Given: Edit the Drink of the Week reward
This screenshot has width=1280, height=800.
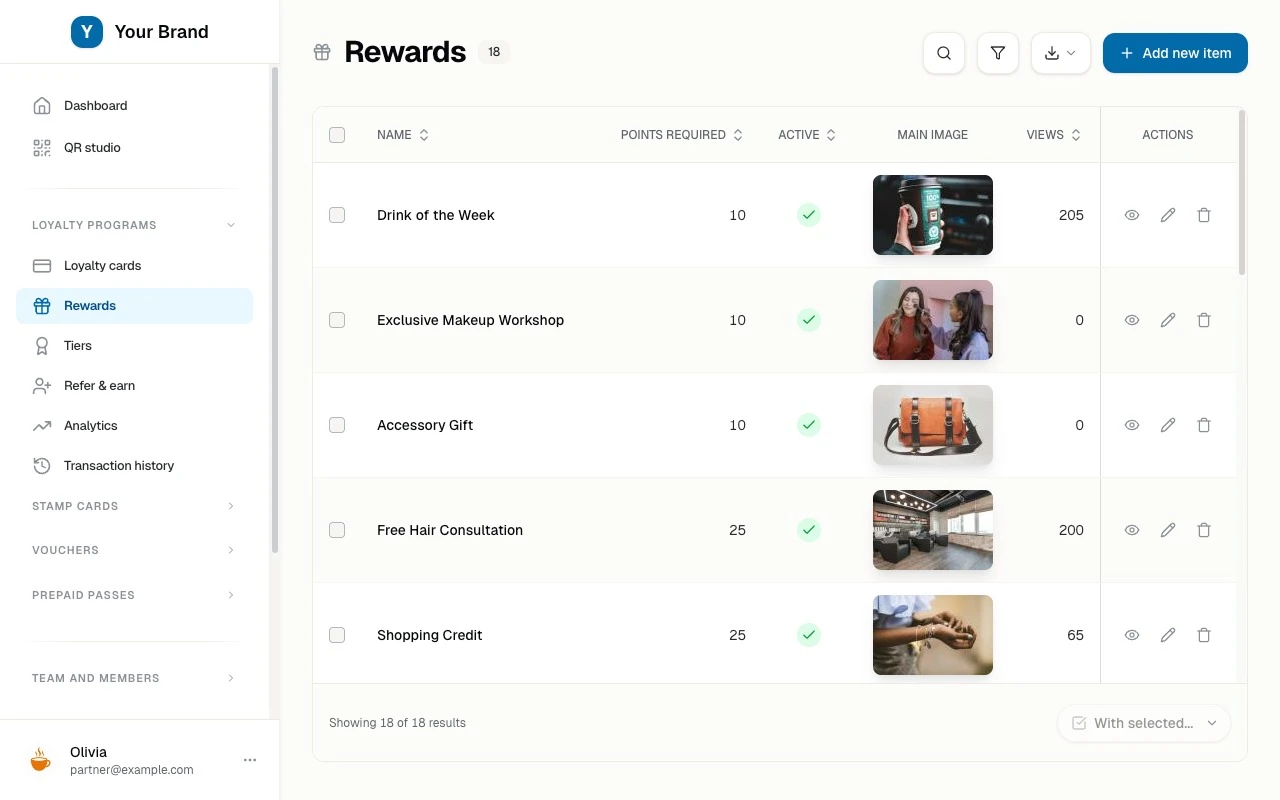Looking at the screenshot, I should pos(1168,215).
